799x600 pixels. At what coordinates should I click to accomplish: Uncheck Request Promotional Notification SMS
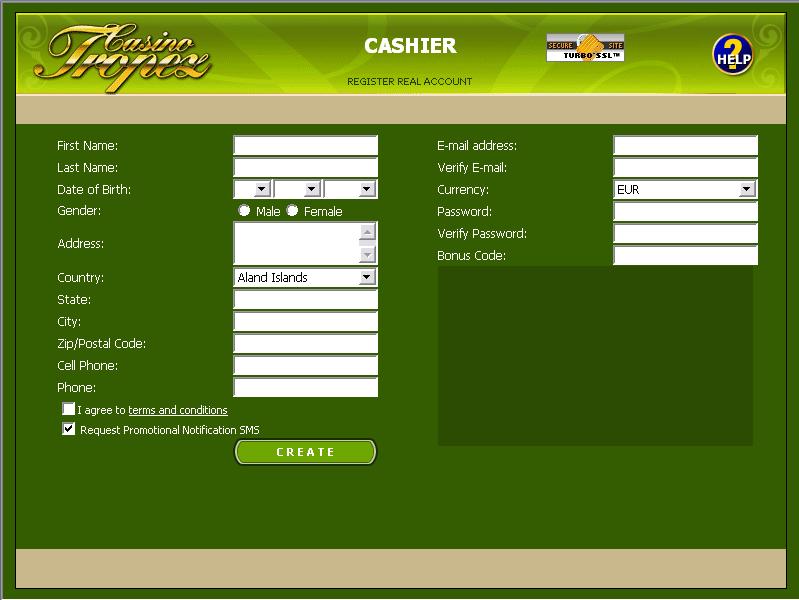pos(68,429)
